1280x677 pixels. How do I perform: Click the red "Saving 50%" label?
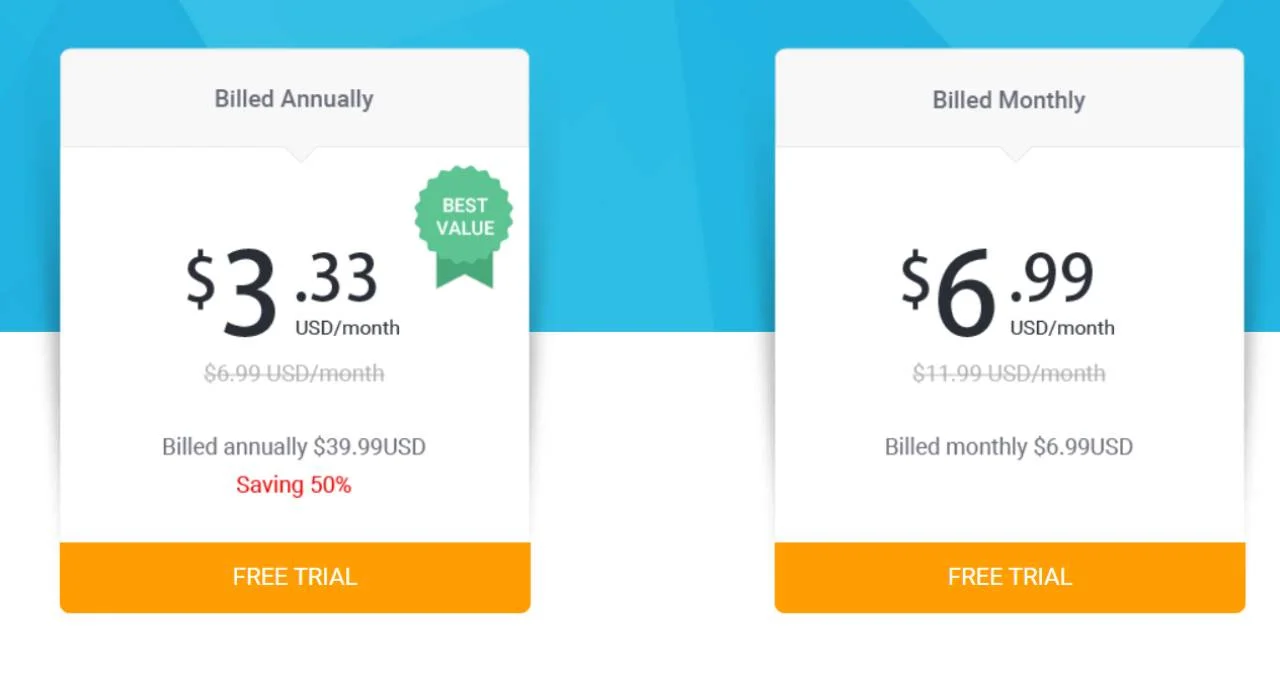pyautogui.click(x=294, y=485)
